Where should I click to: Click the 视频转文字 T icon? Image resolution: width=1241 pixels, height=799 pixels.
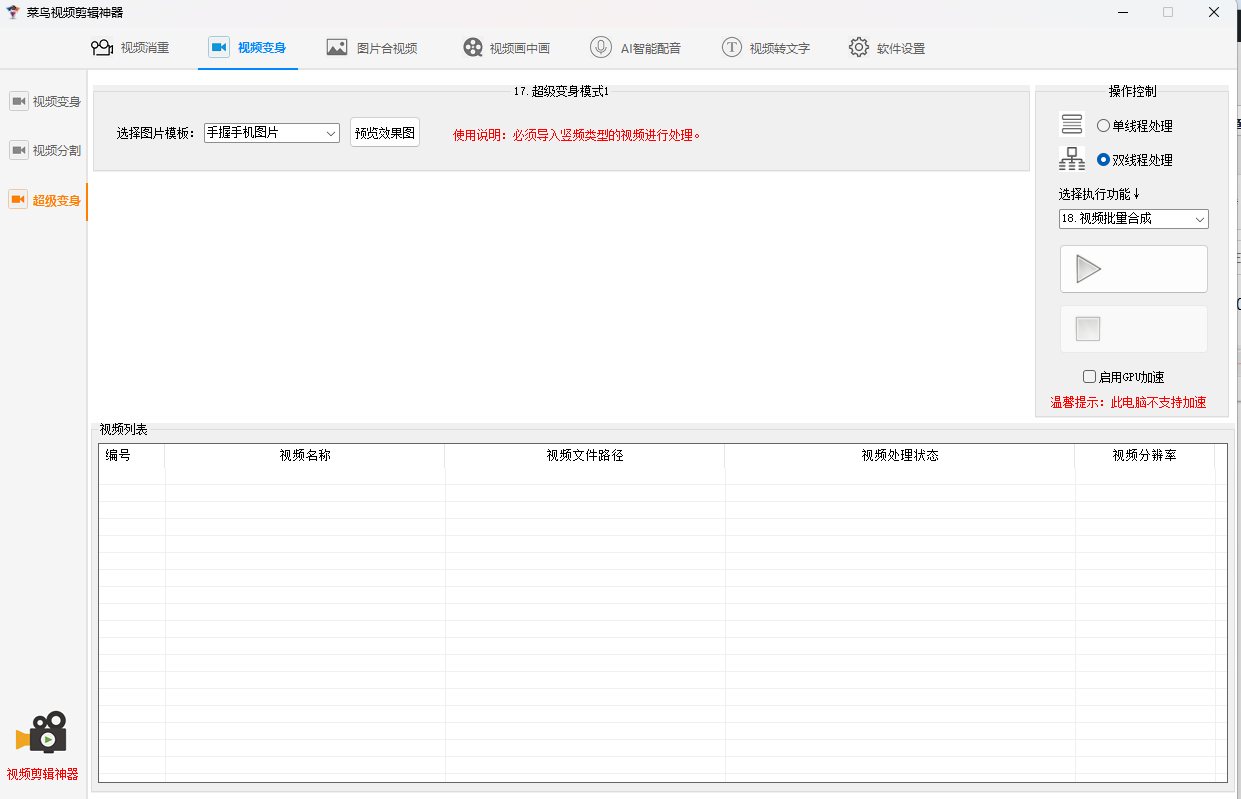click(x=732, y=48)
